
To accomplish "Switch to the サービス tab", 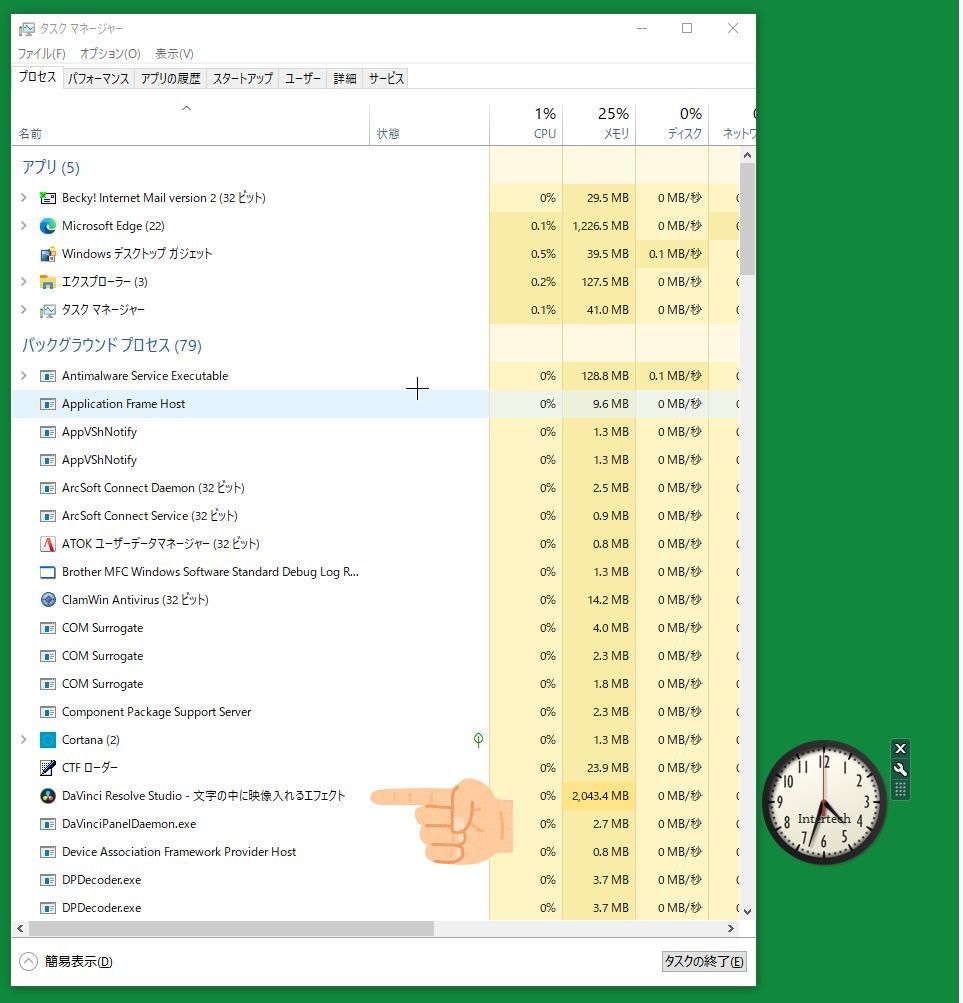I will pos(386,79).
